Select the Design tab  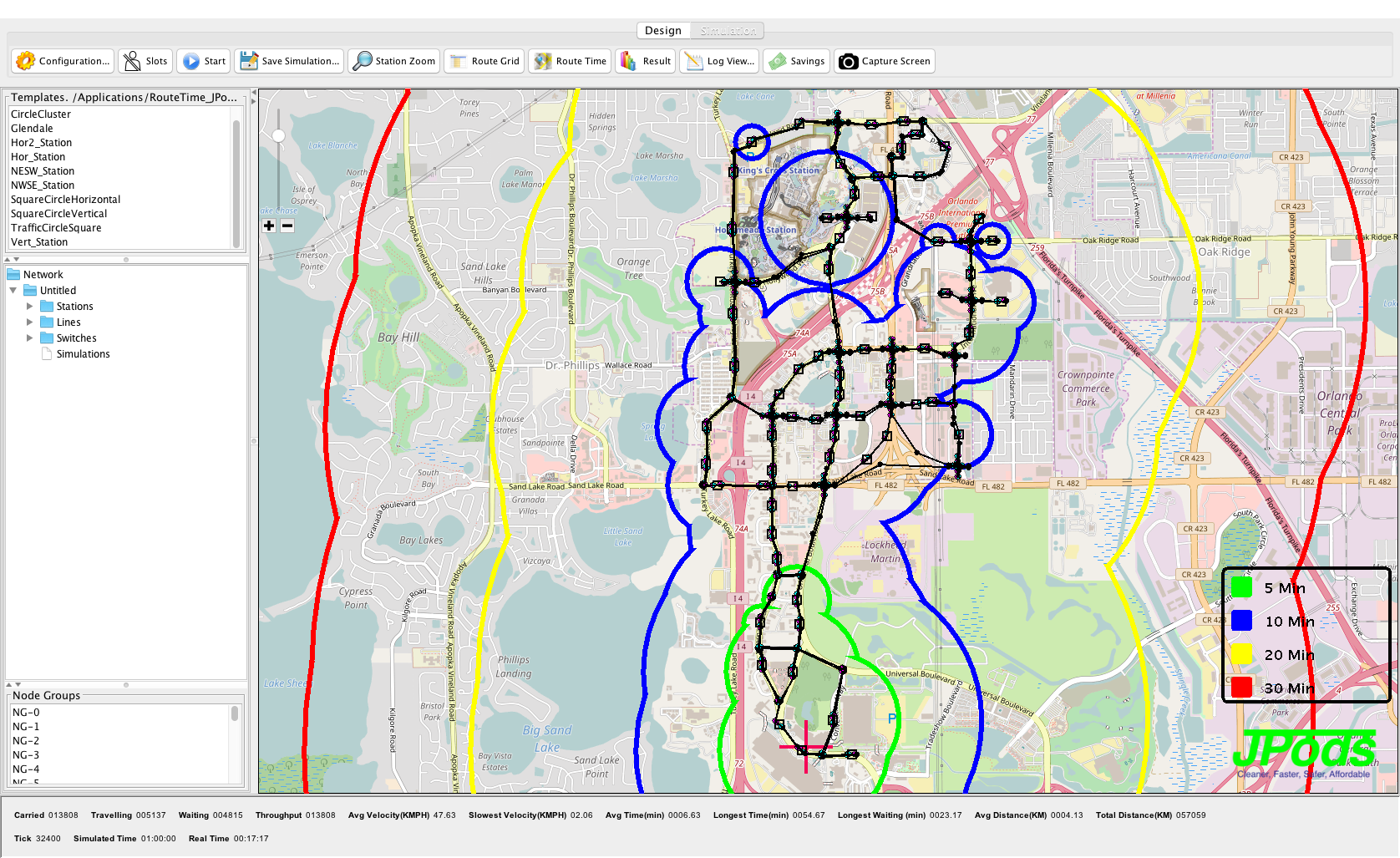[663, 31]
